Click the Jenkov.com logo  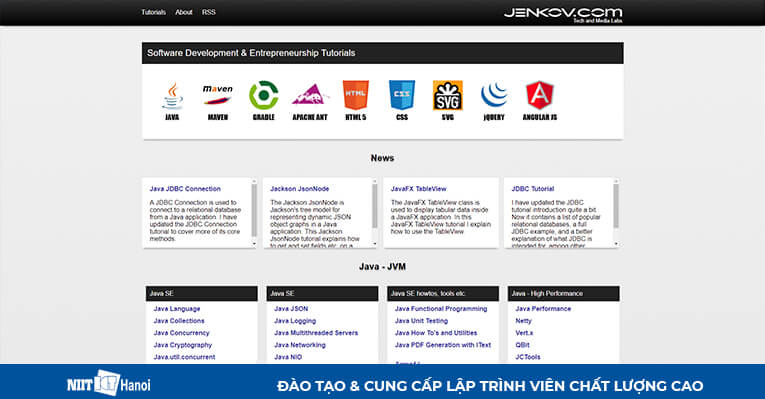pyautogui.click(x=563, y=14)
